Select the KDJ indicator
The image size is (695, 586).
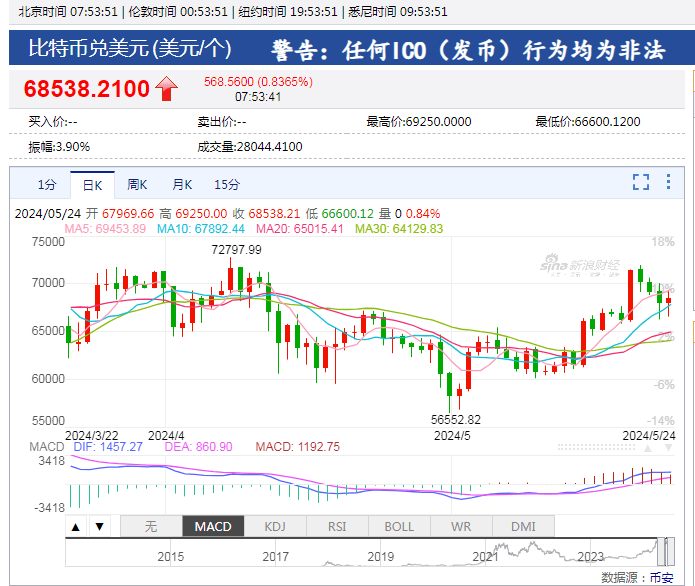(275, 526)
